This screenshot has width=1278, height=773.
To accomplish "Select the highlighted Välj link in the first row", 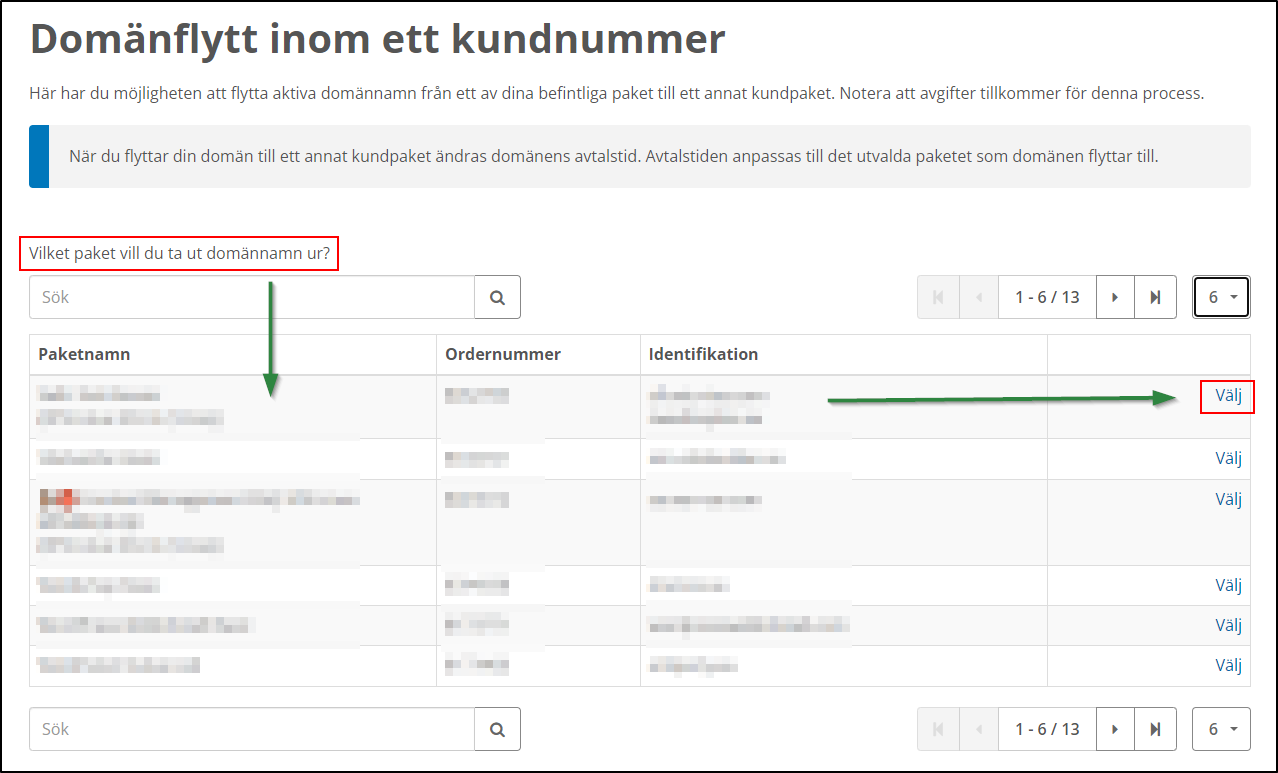I will pos(1227,396).
